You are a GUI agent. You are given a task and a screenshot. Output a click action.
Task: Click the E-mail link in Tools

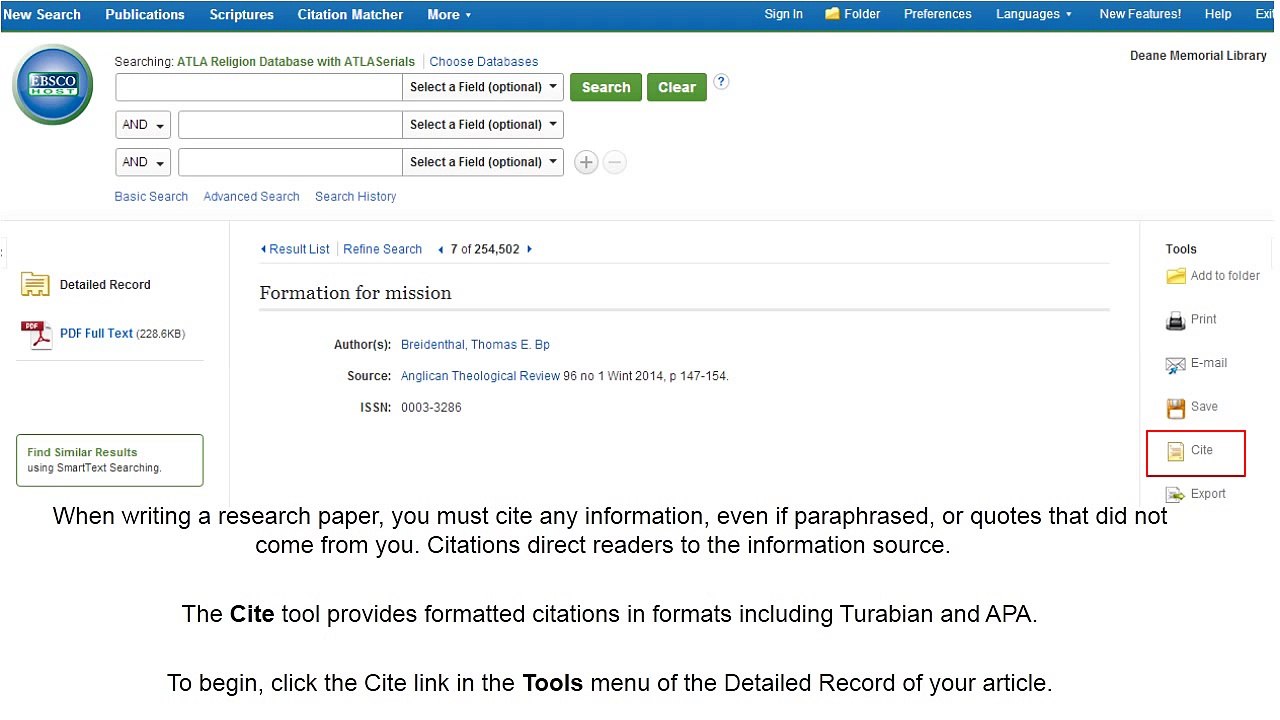click(x=1209, y=363)
